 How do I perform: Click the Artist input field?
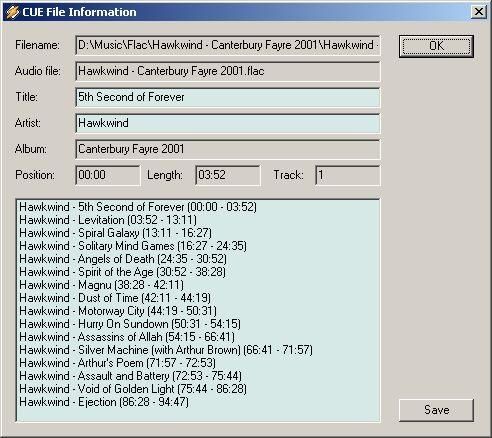(228, 123)
